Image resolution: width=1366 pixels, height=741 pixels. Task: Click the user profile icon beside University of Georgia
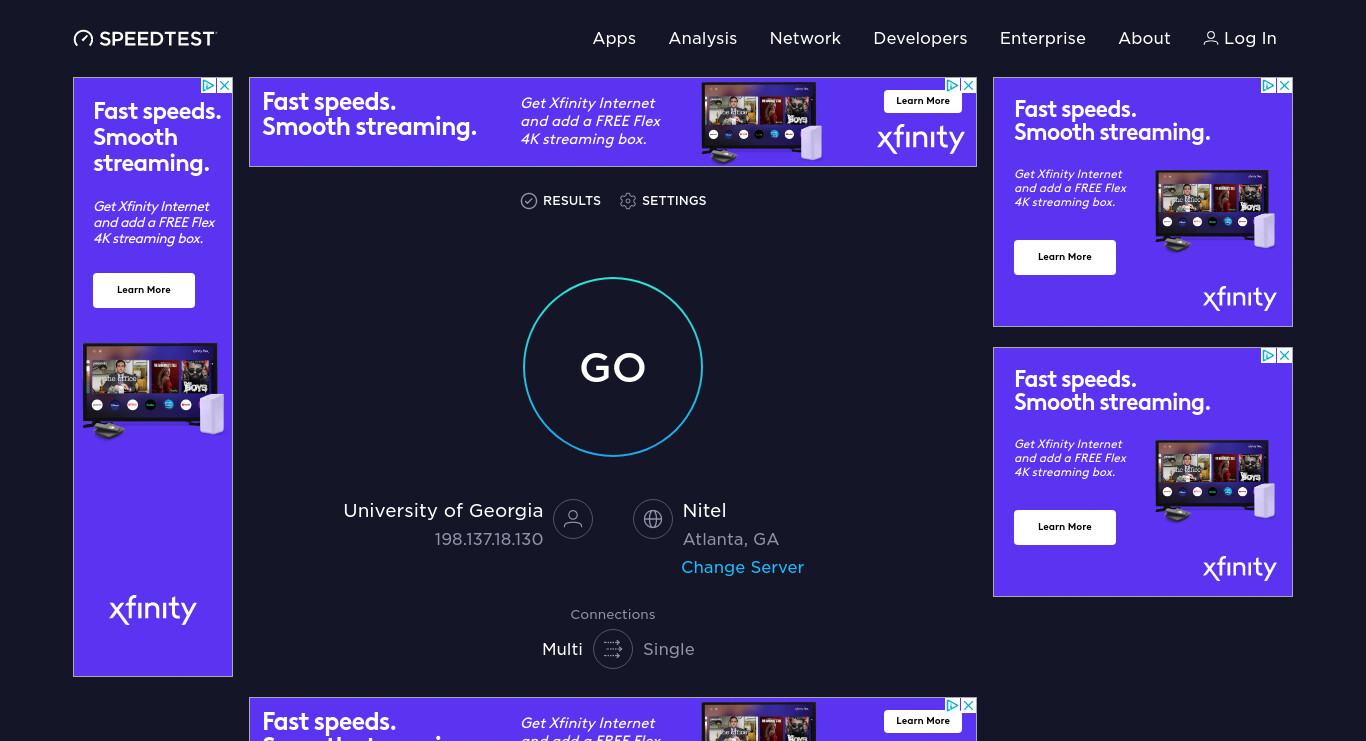point(573,519)
